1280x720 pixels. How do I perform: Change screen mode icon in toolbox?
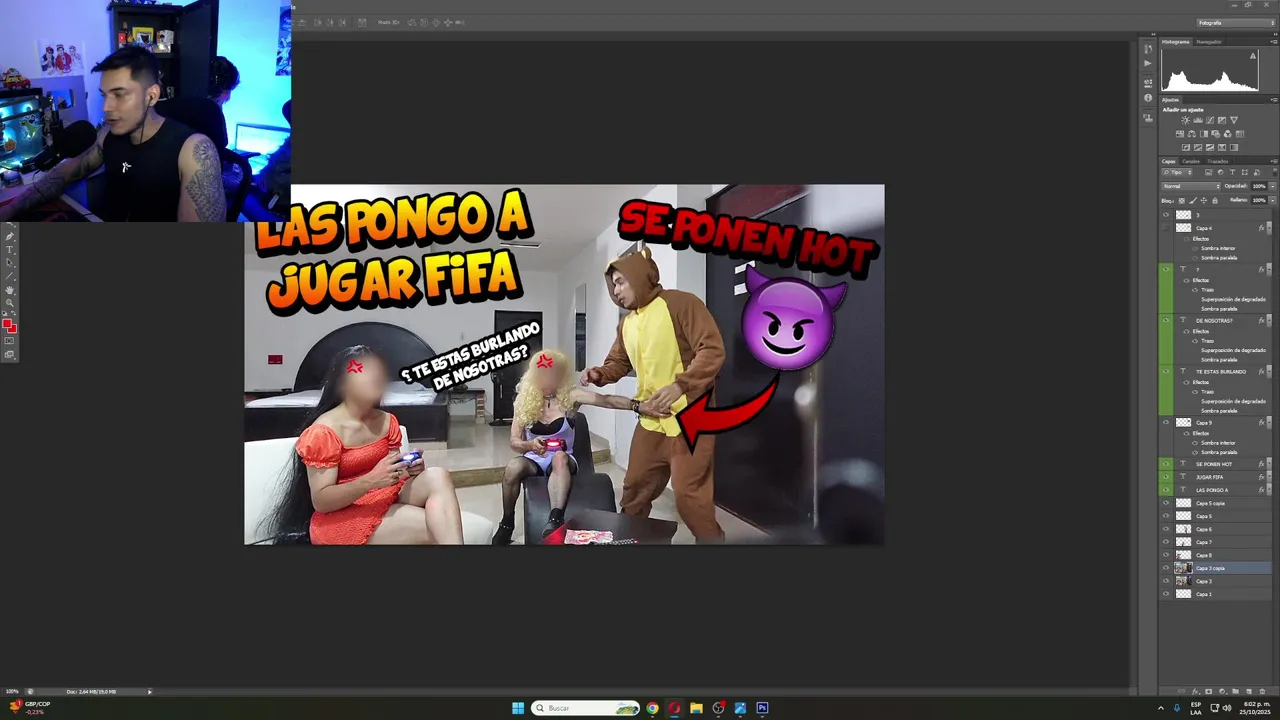point(9,354)
